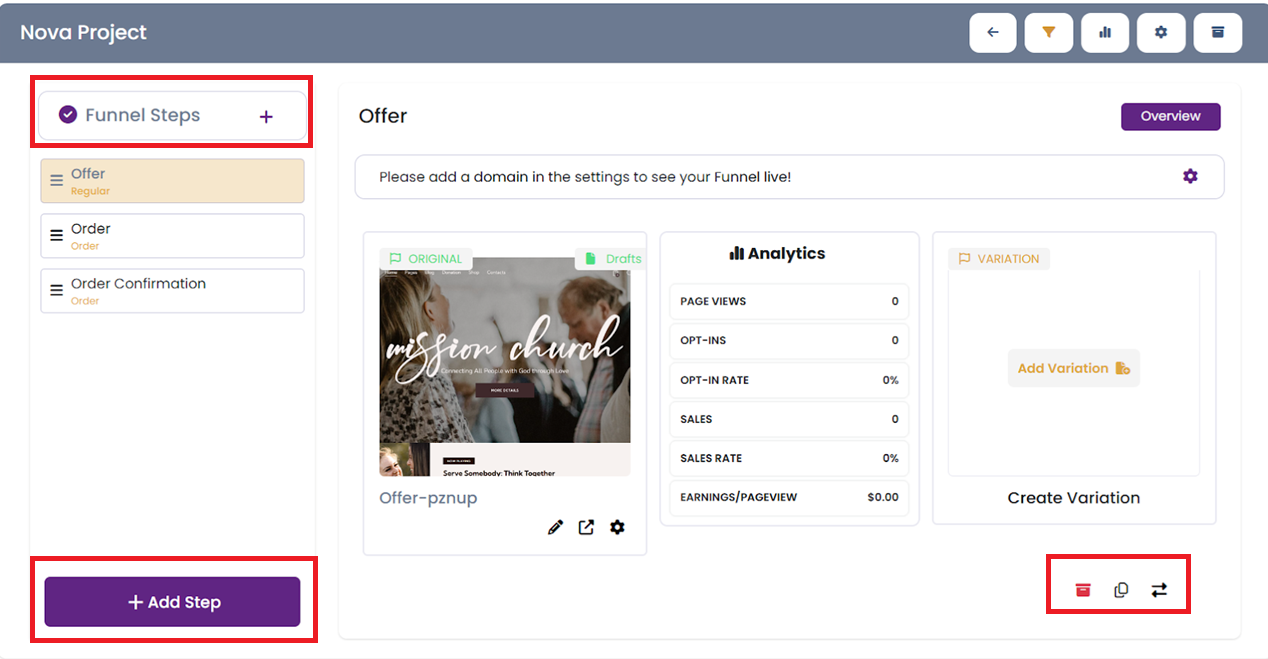Image resolution: width=1268 pixels, height=659 pixels.
Task: Click the archive box icon in header
Action: click(1217, 33)
